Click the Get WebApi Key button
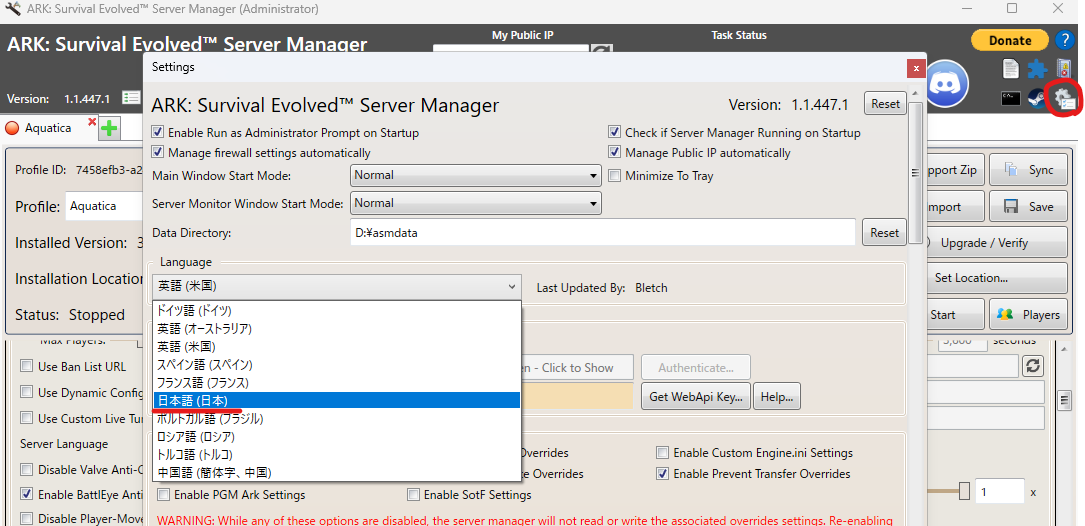 tap(695, 397)
